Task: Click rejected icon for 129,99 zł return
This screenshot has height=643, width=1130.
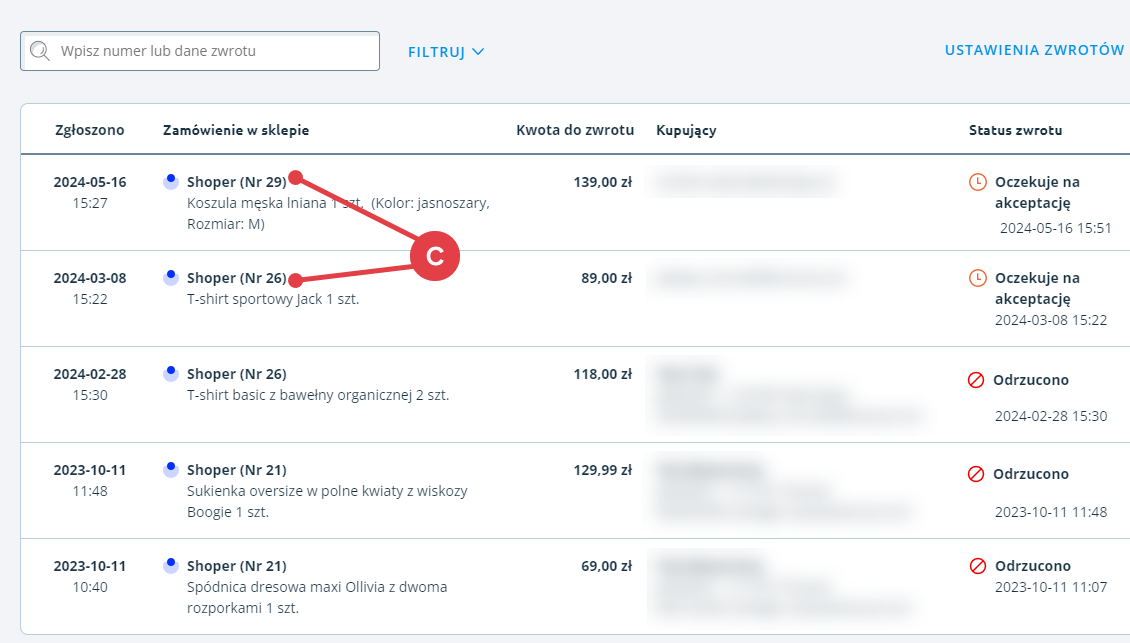Action: pos(976,474)
